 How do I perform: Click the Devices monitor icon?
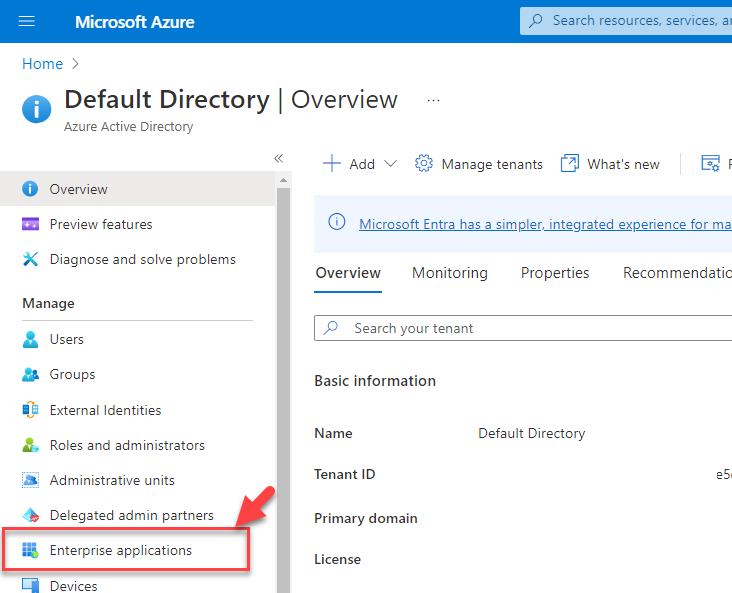tap(30, 586)
